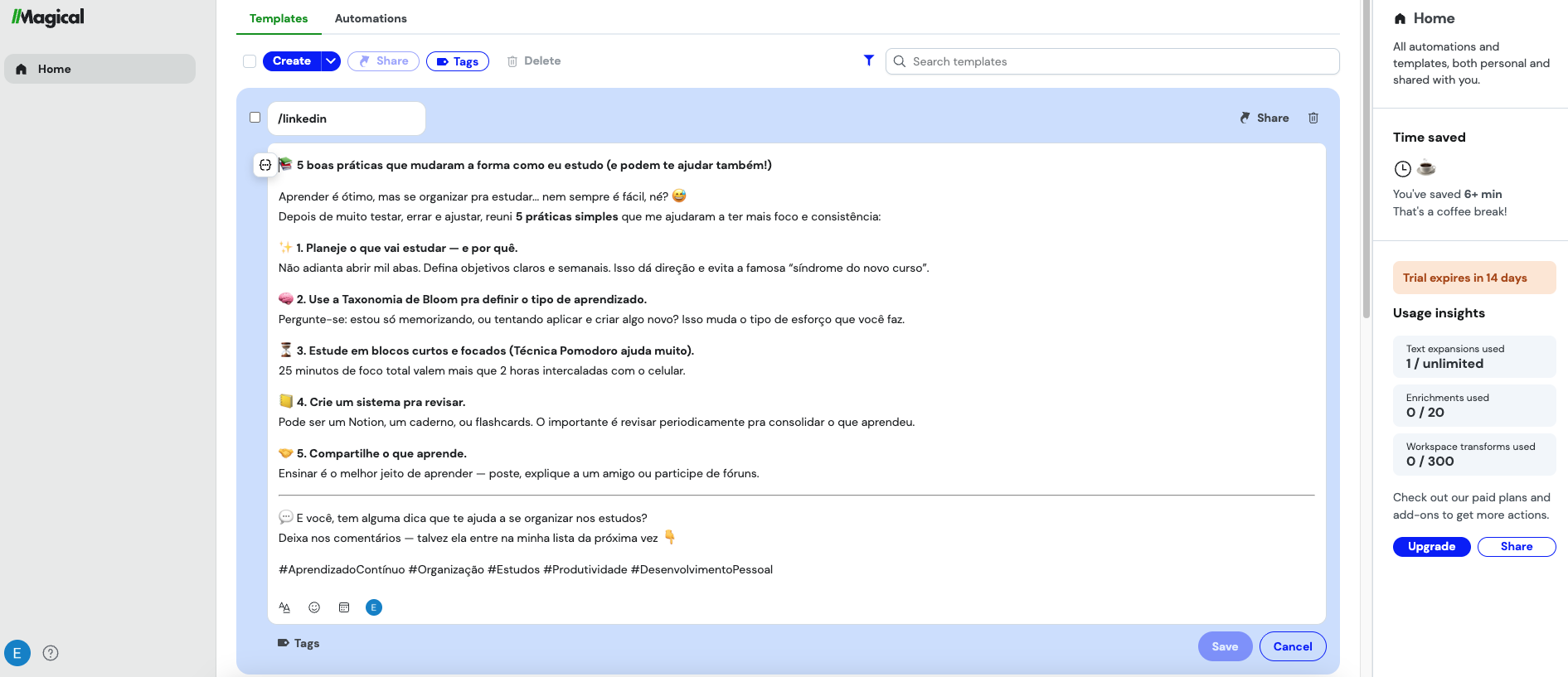The image size is (1568, 677).
Task: Focus the Search templates field
Action: (x=1113, y=61)
